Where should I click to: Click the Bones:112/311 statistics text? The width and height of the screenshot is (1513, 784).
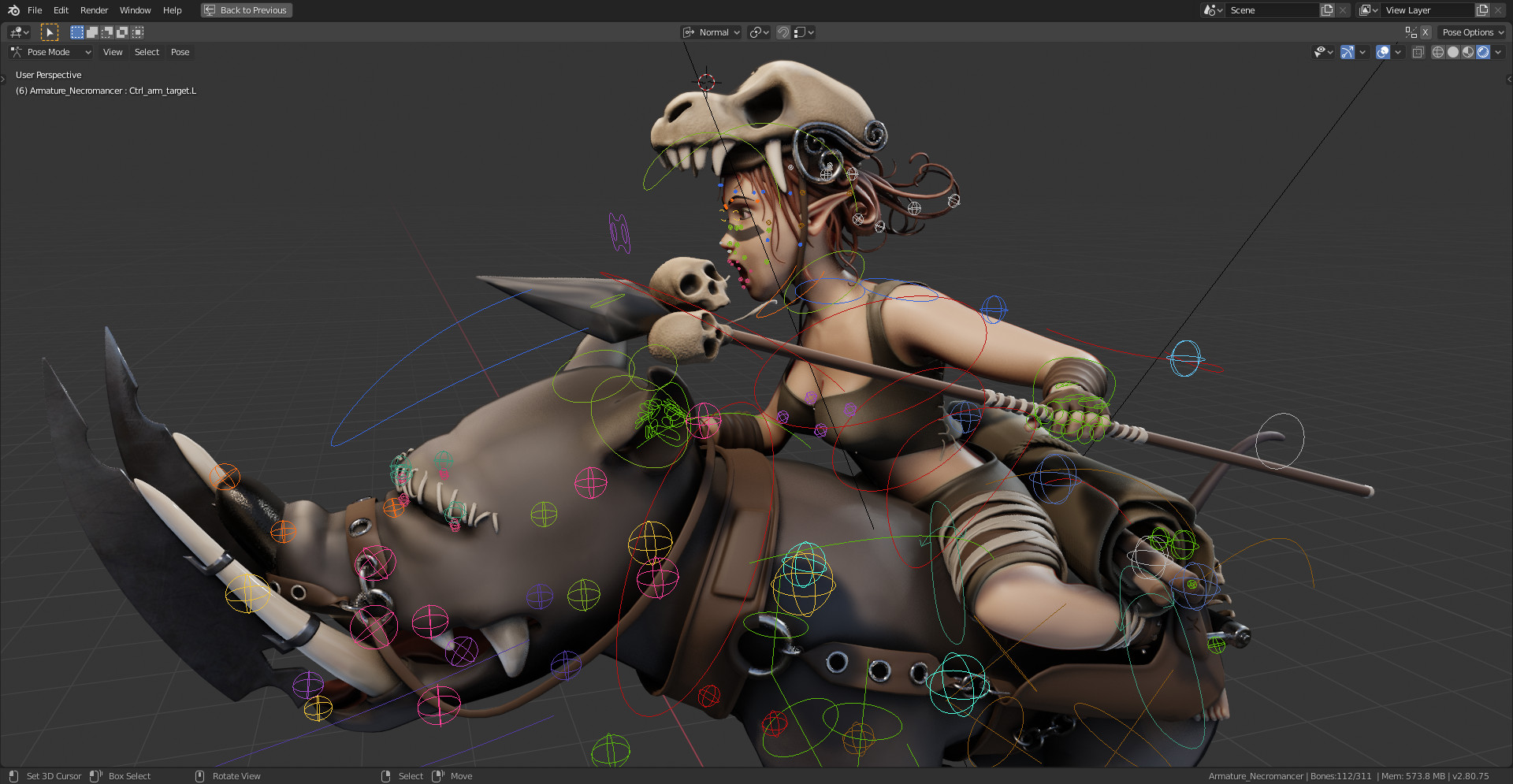pyautogui.click(x=1340, y=776)
